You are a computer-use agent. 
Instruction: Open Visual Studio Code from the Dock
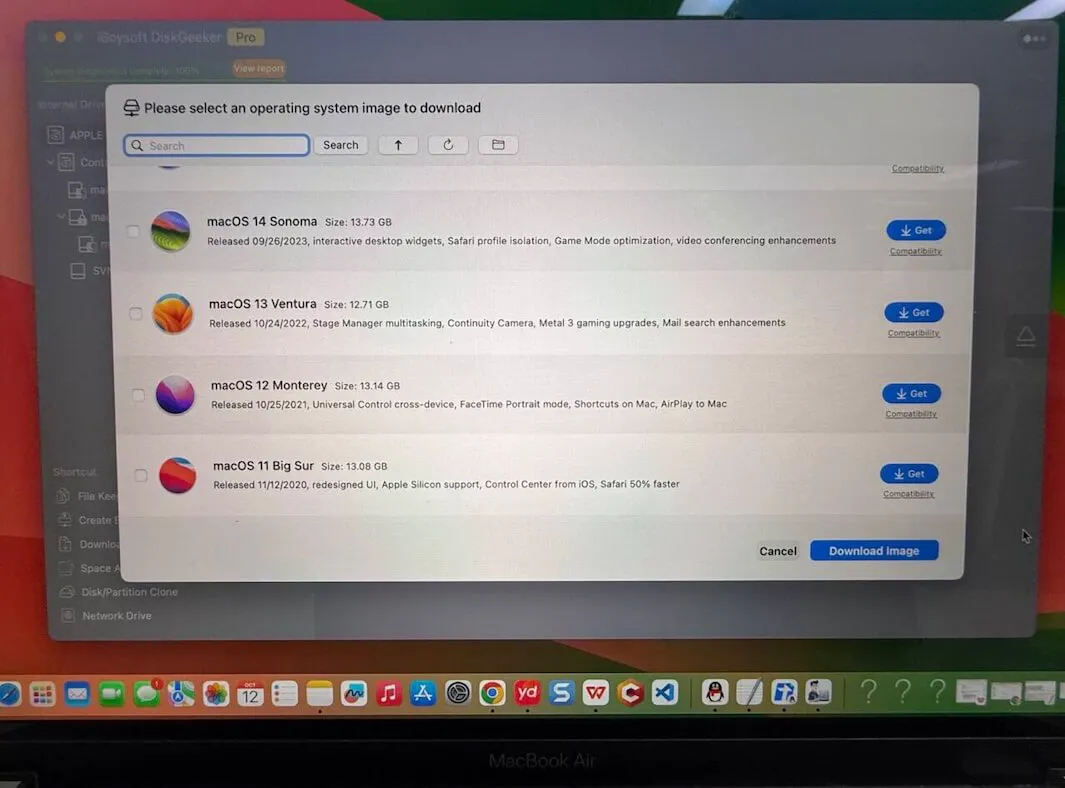665,693
